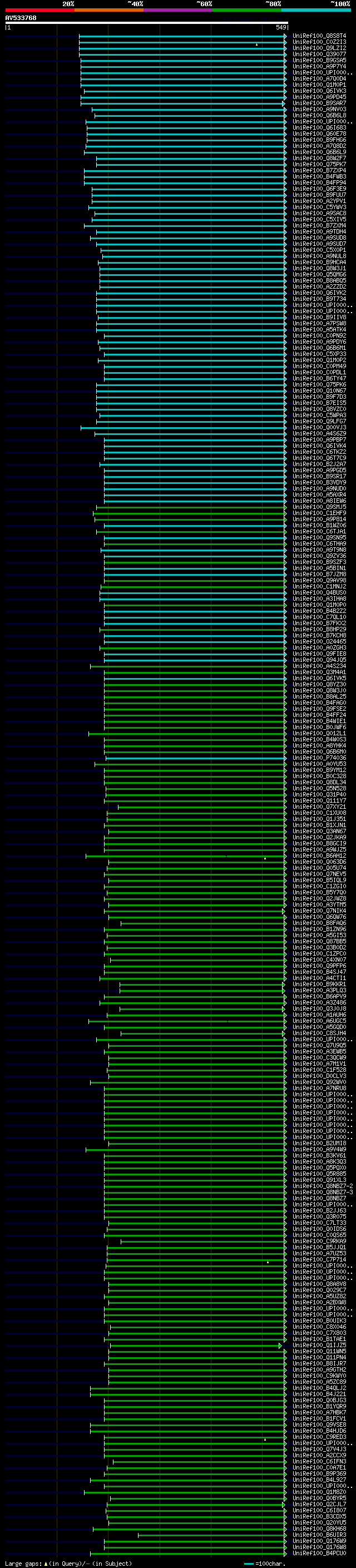The image size is (356, 1568).
Task: Select hit UniRef100_B9GSA5
Action: pos(319,60)
